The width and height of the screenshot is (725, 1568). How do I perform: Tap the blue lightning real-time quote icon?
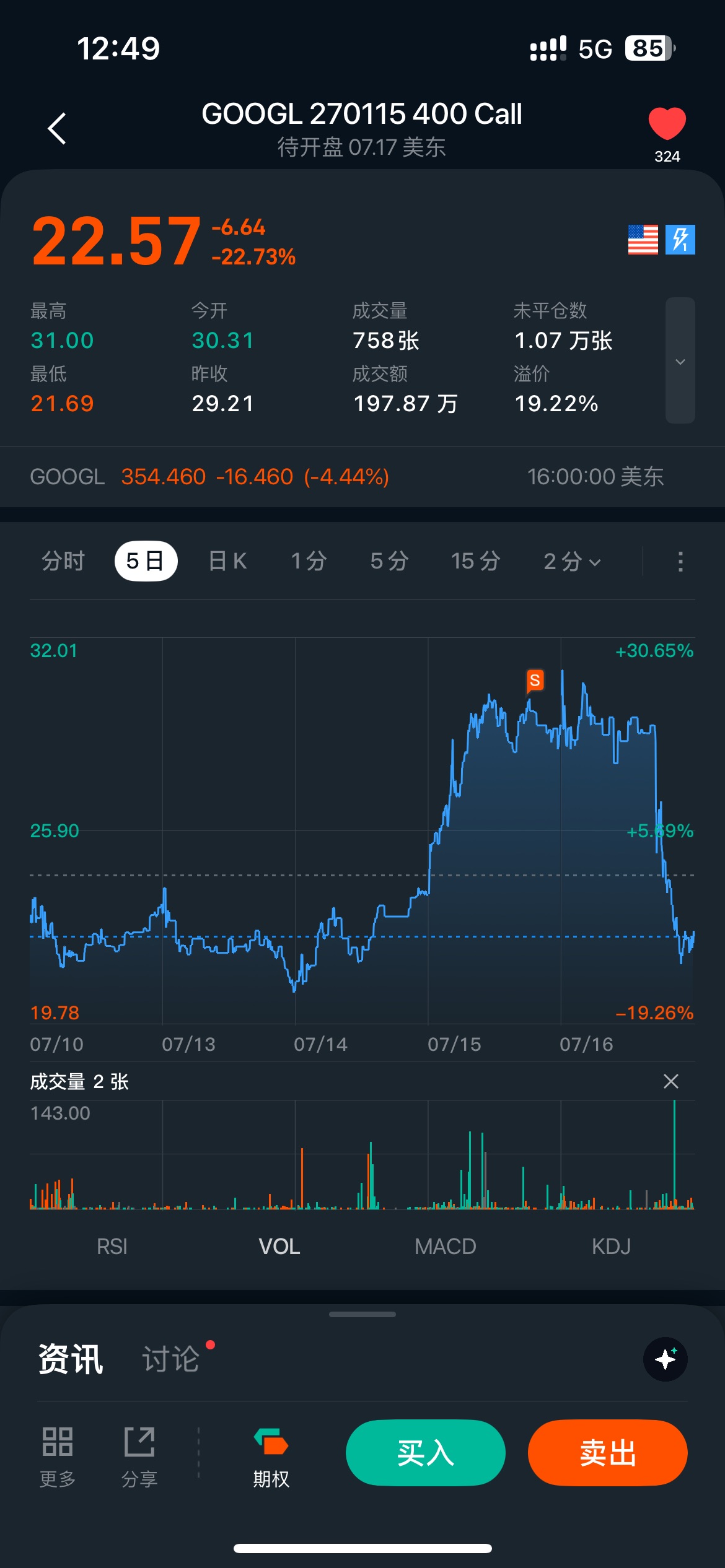click(x=680, y=240)
